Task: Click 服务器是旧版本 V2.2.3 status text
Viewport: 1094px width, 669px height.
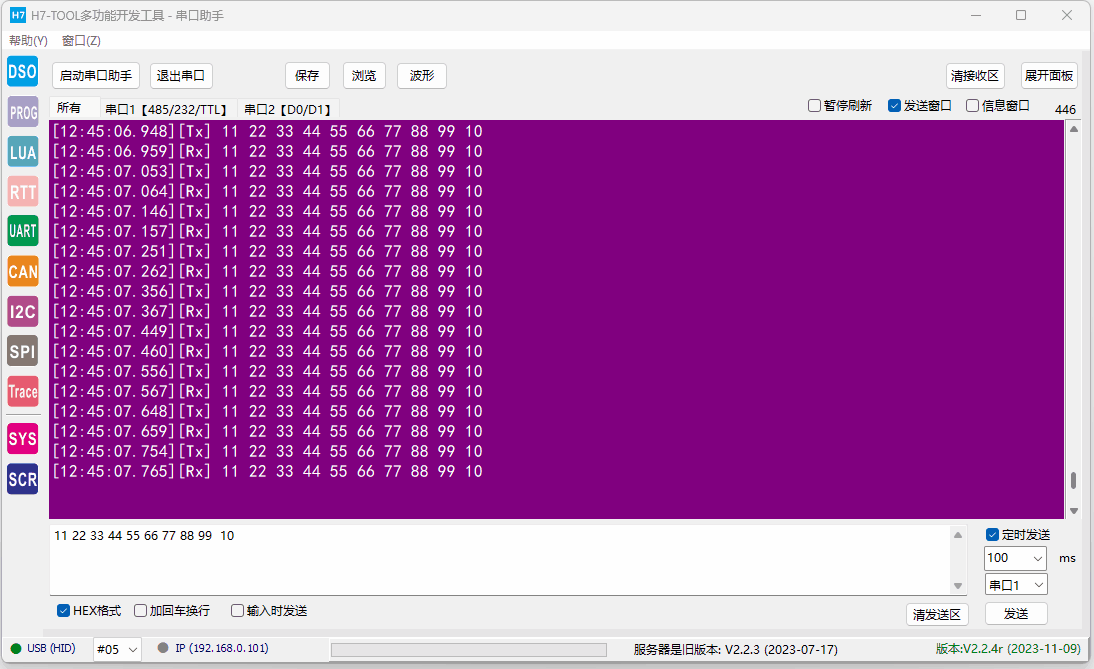Action: pyautogui.click(x=735, y=649)
